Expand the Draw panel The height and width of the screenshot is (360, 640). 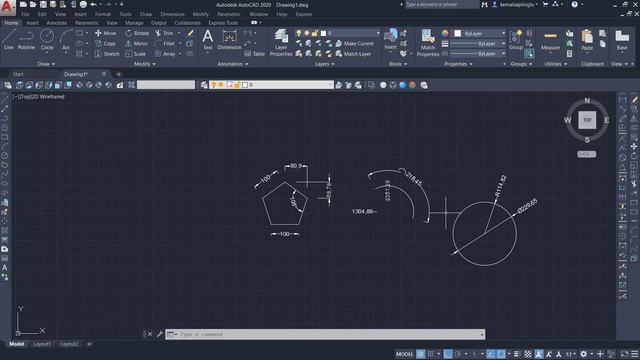click(x=46, y=64)
